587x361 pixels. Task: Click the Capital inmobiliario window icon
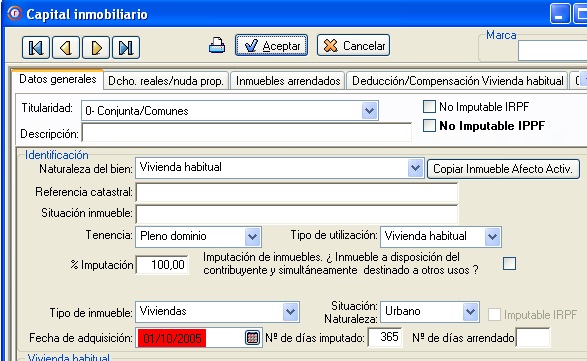[15, 13]
